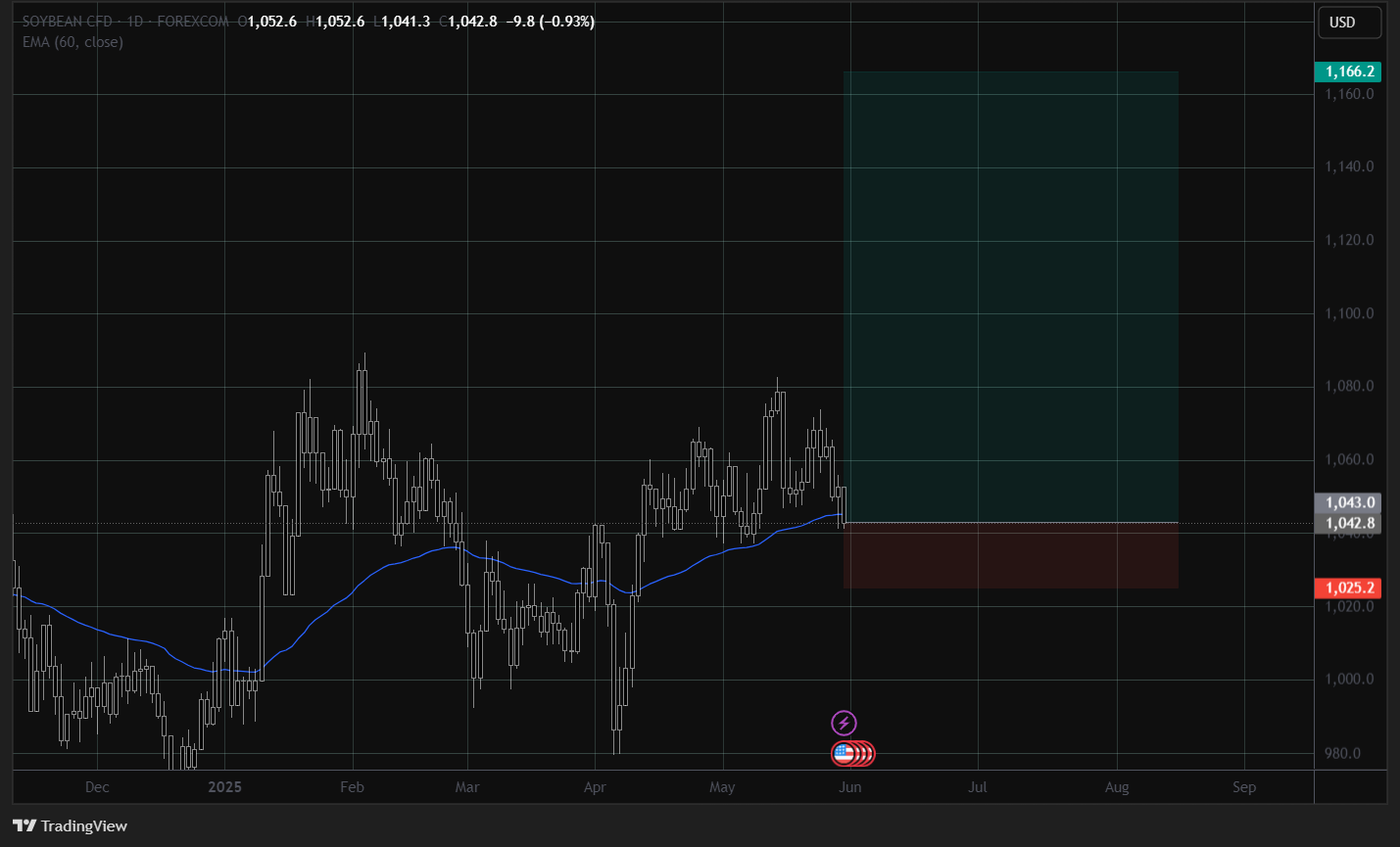Click the Sep label on time axis
The height and width of the screenshot is (847, 1400).
coord(1244,787)
